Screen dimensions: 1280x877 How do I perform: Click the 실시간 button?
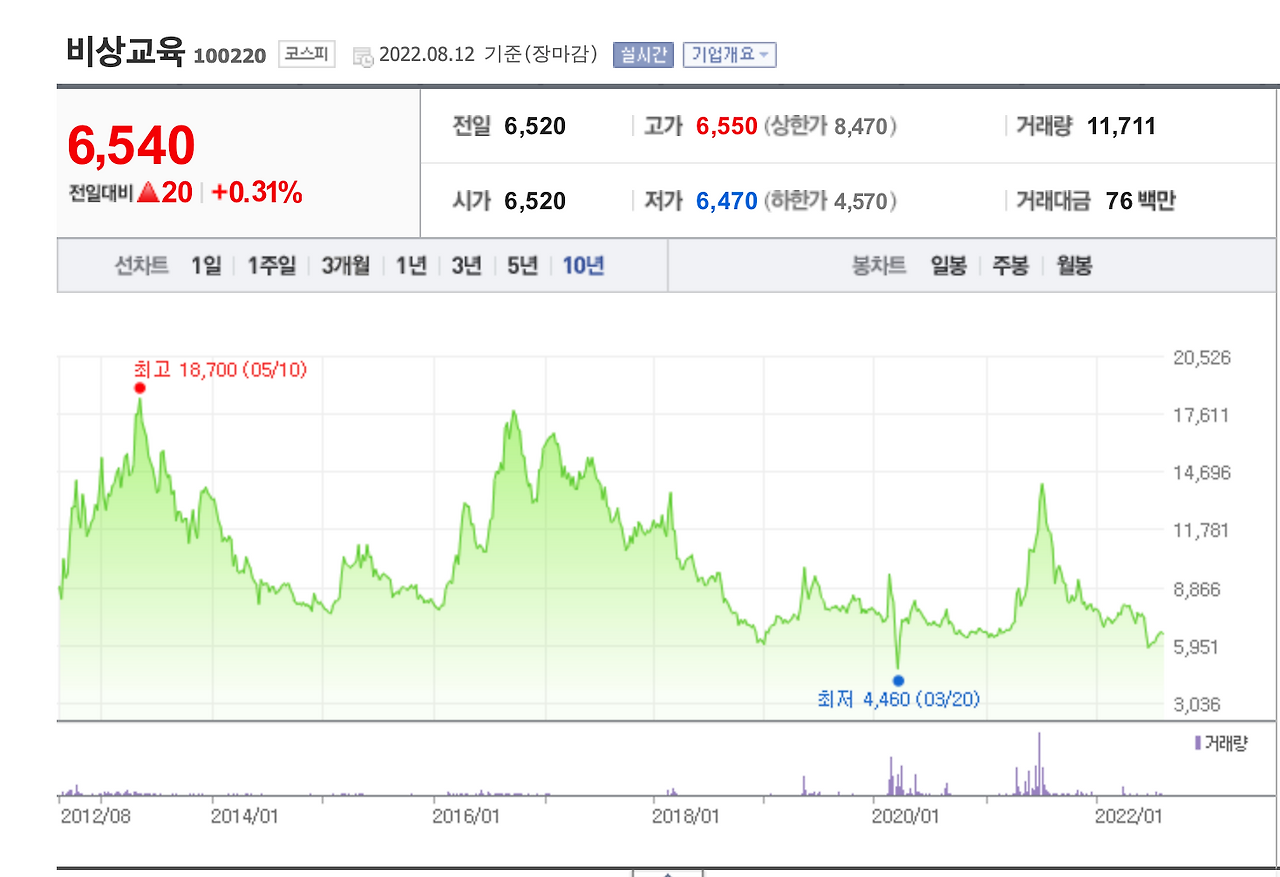point(644,55)
